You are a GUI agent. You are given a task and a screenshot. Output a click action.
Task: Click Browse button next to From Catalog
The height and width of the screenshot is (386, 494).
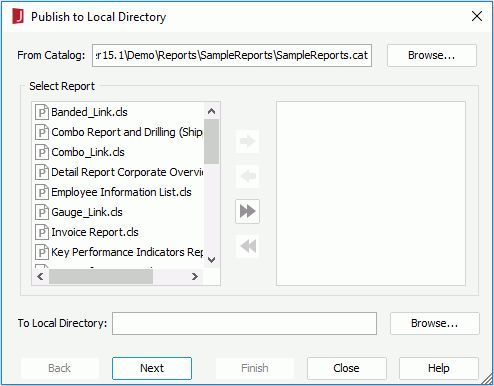pyautogui.click(x=432, y=55)
